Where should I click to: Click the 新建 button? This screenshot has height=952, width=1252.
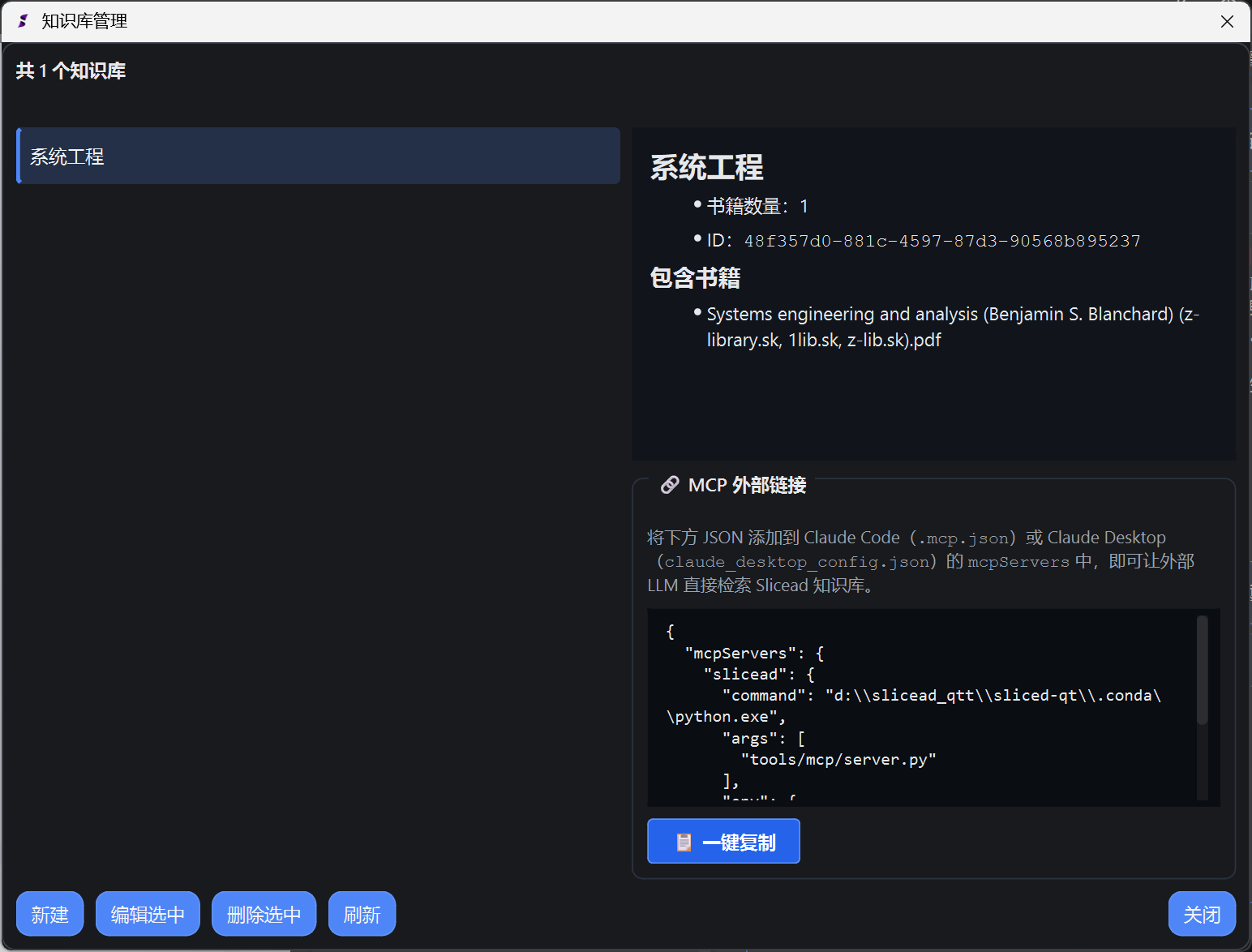[x=49, y=914]
